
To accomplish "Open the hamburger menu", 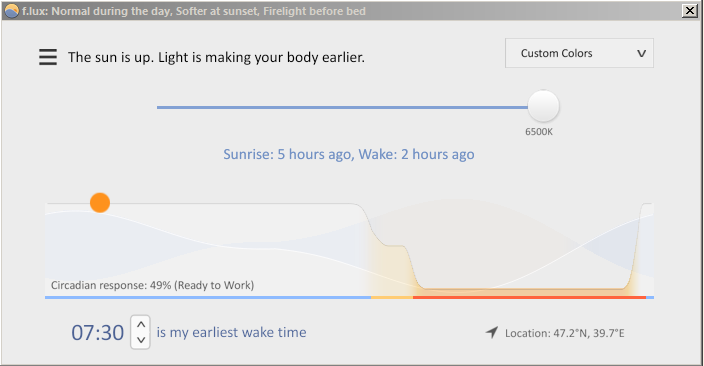I will (48, 57).
